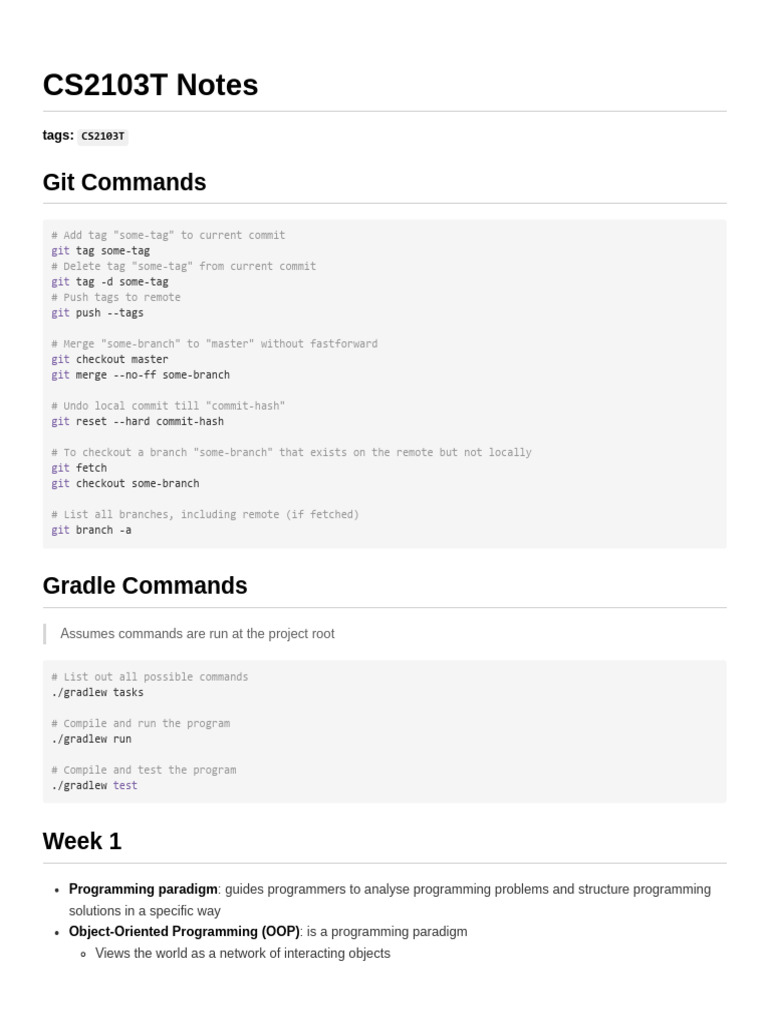Place cursor on "git push --tags" line
The height and width of the screenshot is (1024, 768).
[x=97, y=313]
